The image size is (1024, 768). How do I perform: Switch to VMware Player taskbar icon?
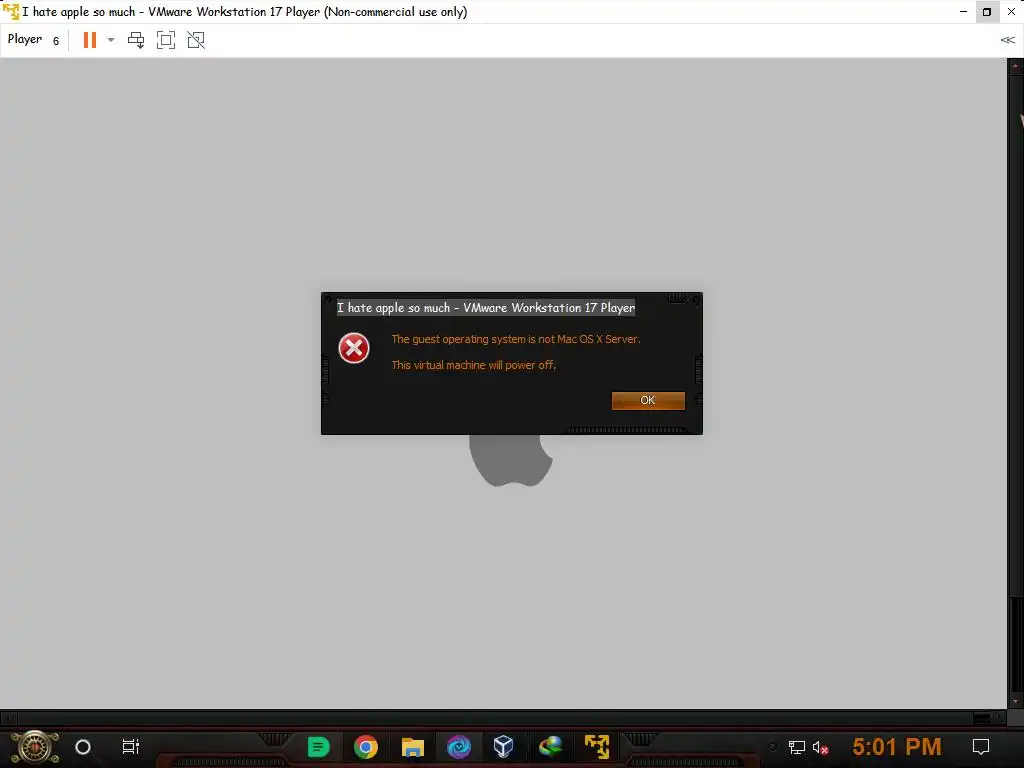click(x=597, y=746)
